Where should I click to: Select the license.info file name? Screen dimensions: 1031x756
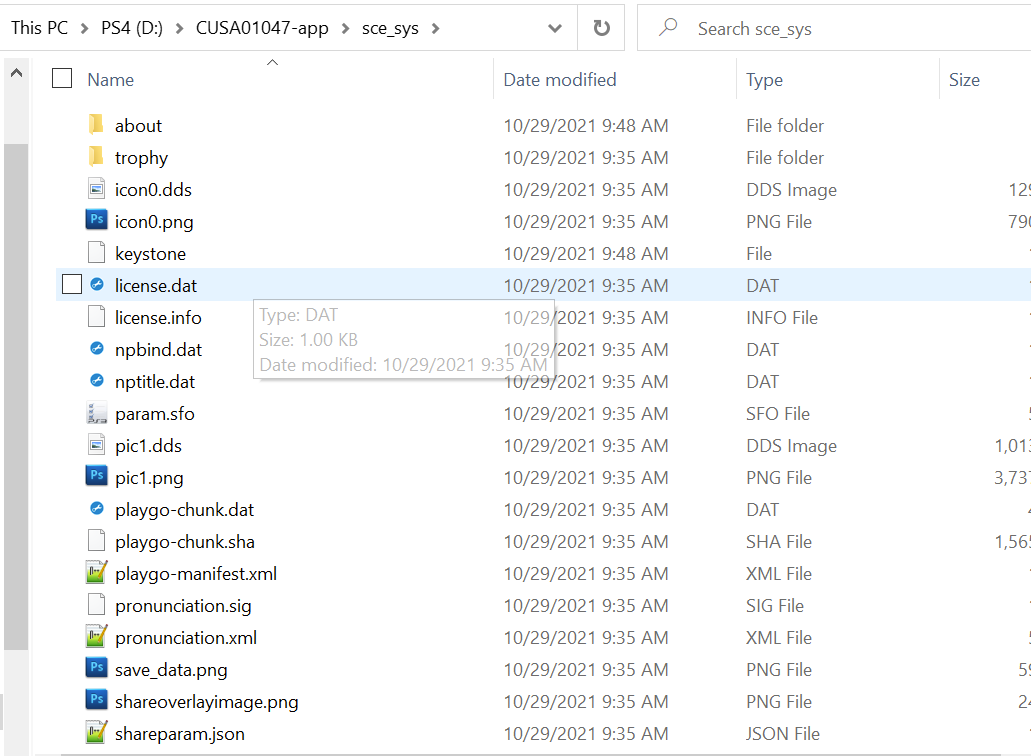tap(158, 318)
